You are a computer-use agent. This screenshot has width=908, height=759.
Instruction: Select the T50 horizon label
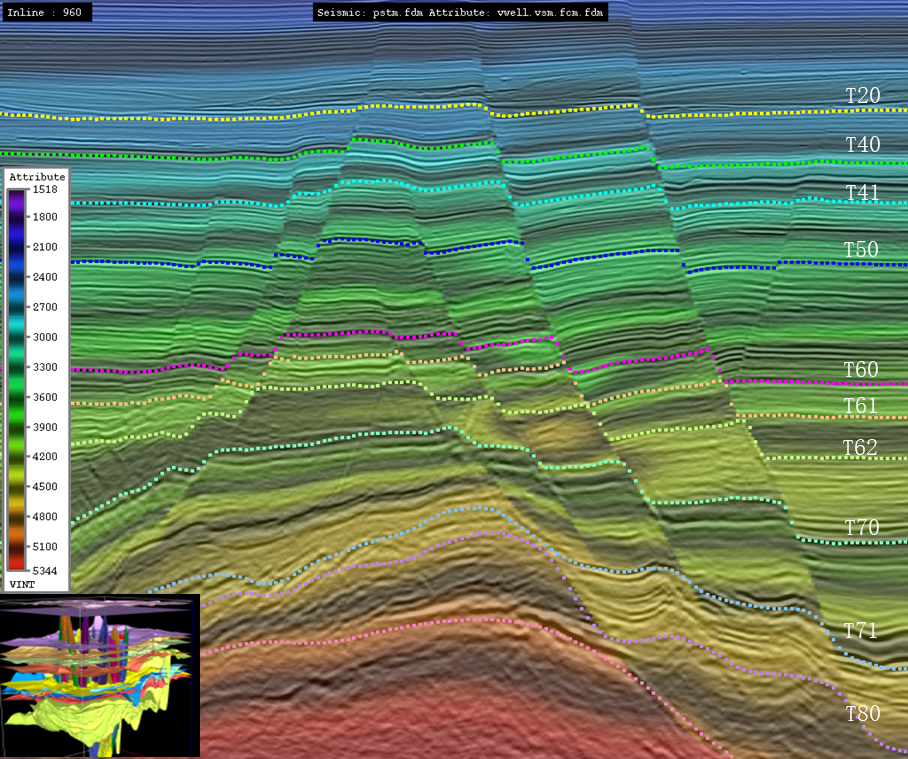click(860, 250)
